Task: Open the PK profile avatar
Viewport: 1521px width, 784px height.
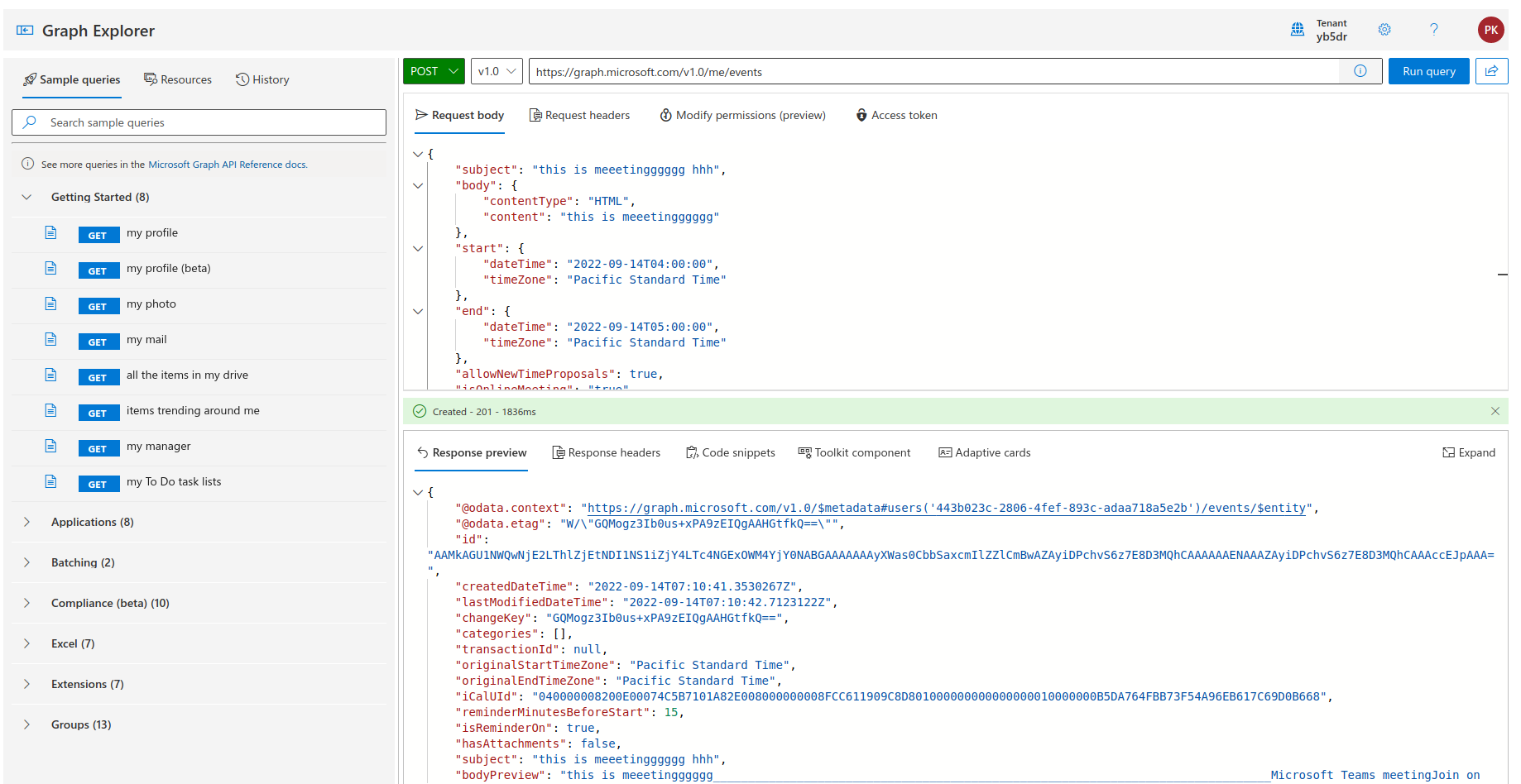Action: 1490,30
